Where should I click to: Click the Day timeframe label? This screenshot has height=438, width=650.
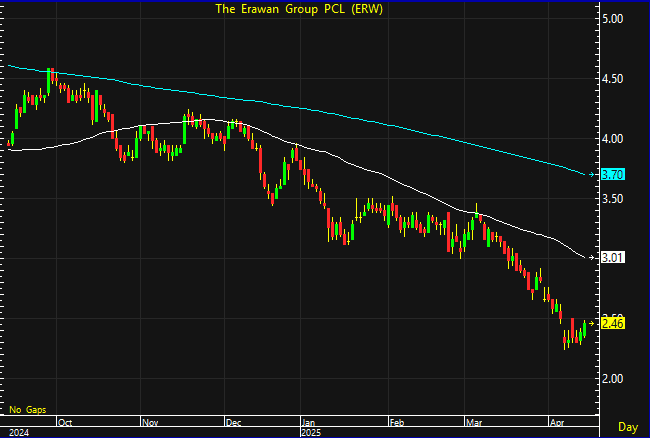pyautogui.click(x=626, y=427)
